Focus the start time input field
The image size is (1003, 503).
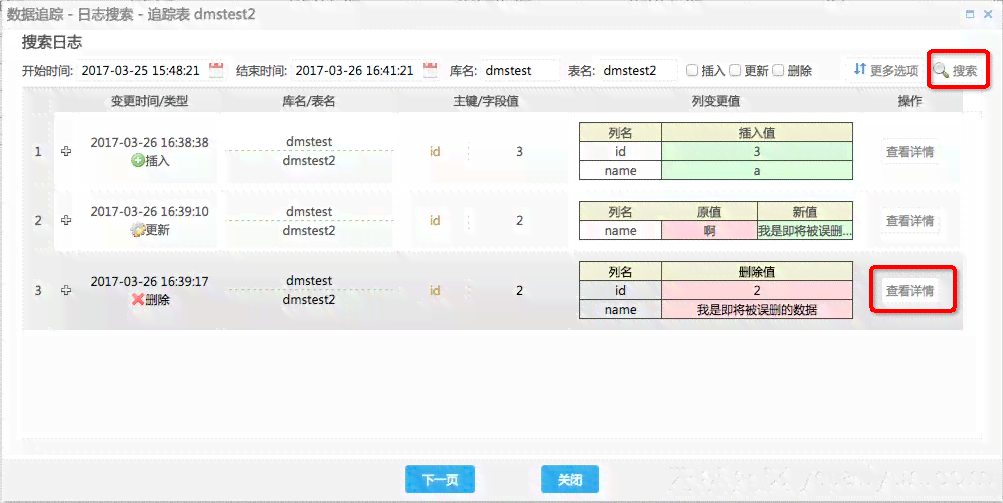click(142, 70)
